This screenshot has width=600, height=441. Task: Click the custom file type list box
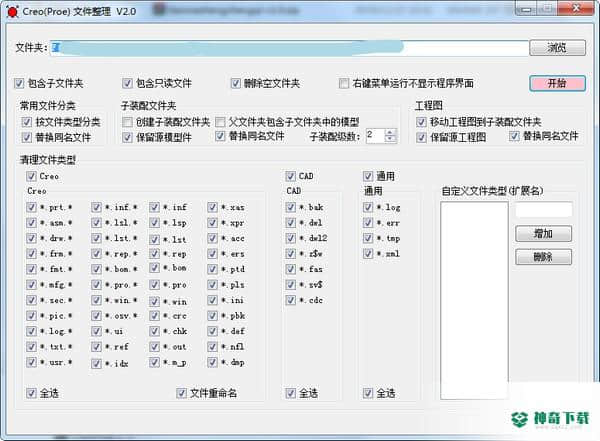click(474, 301)
